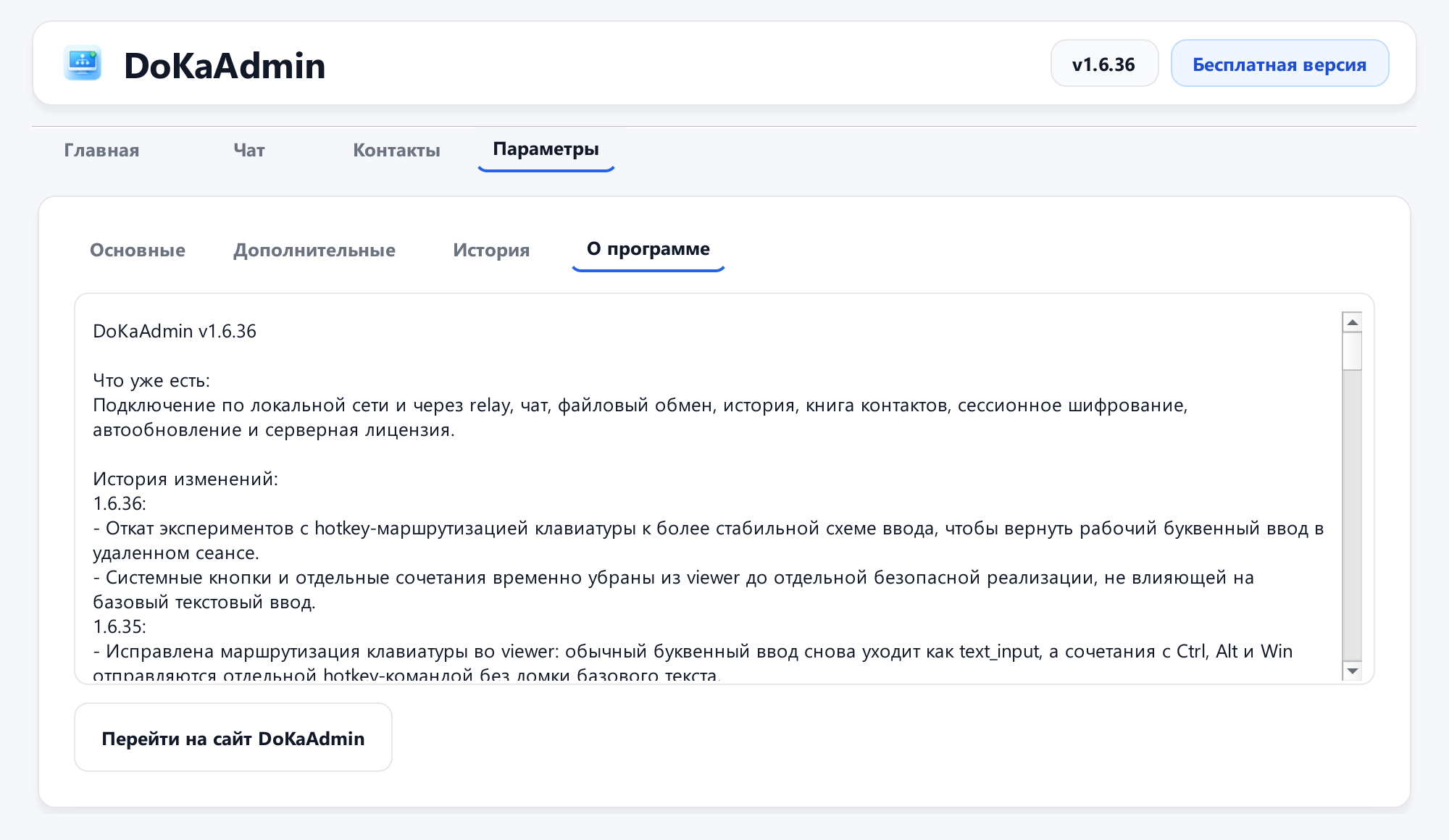Click the line starting "- Откат экспериментов"

pos(709,528)
